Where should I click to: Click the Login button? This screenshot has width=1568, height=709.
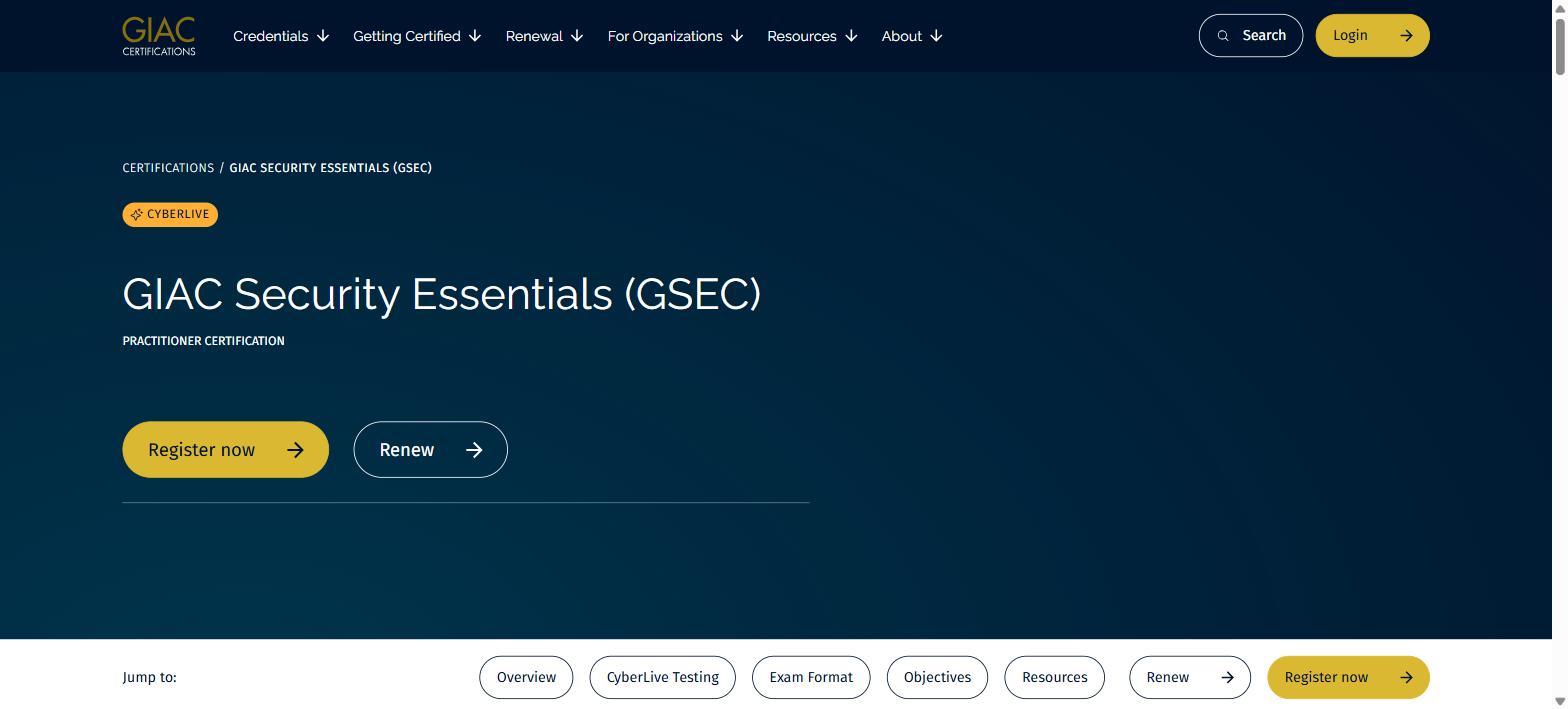click(1372, 35)
